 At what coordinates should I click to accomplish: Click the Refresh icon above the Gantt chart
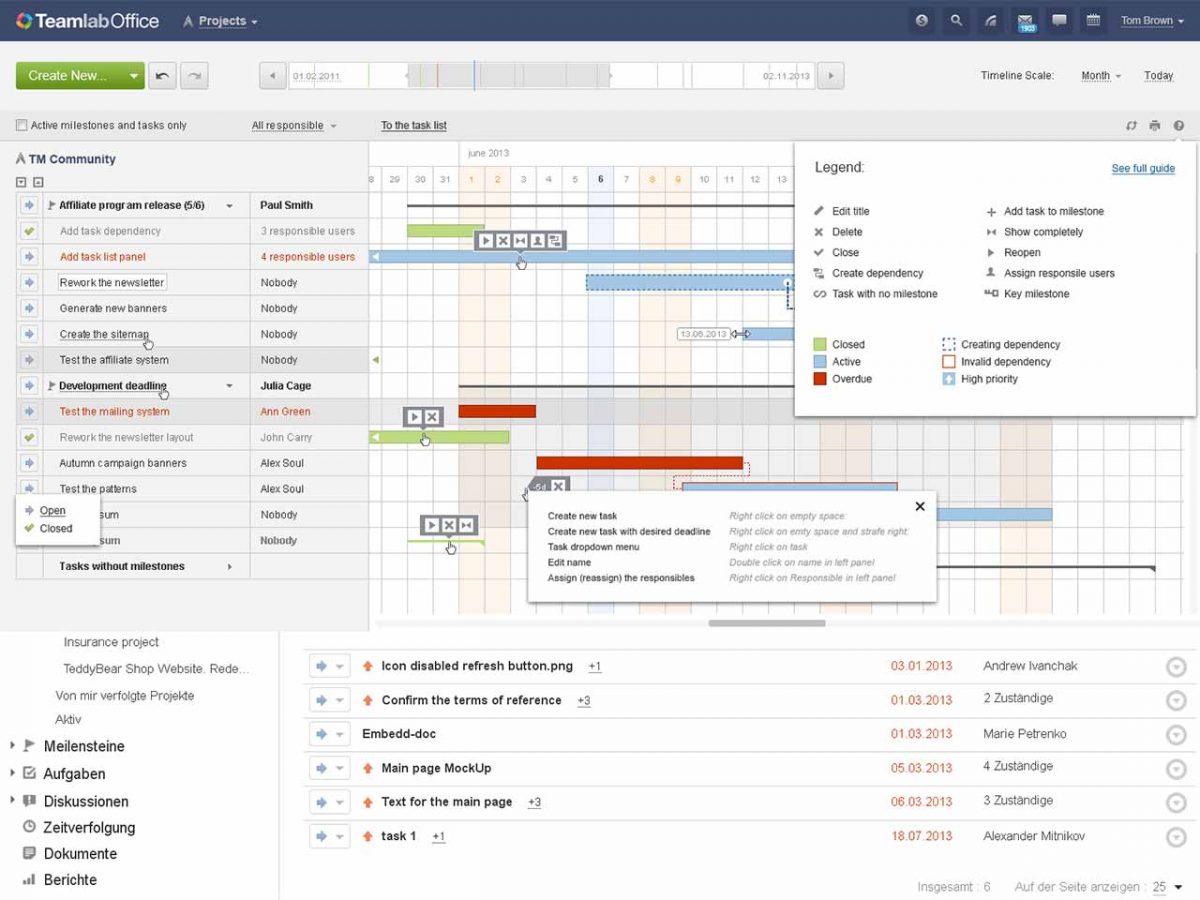point(1131,125)
